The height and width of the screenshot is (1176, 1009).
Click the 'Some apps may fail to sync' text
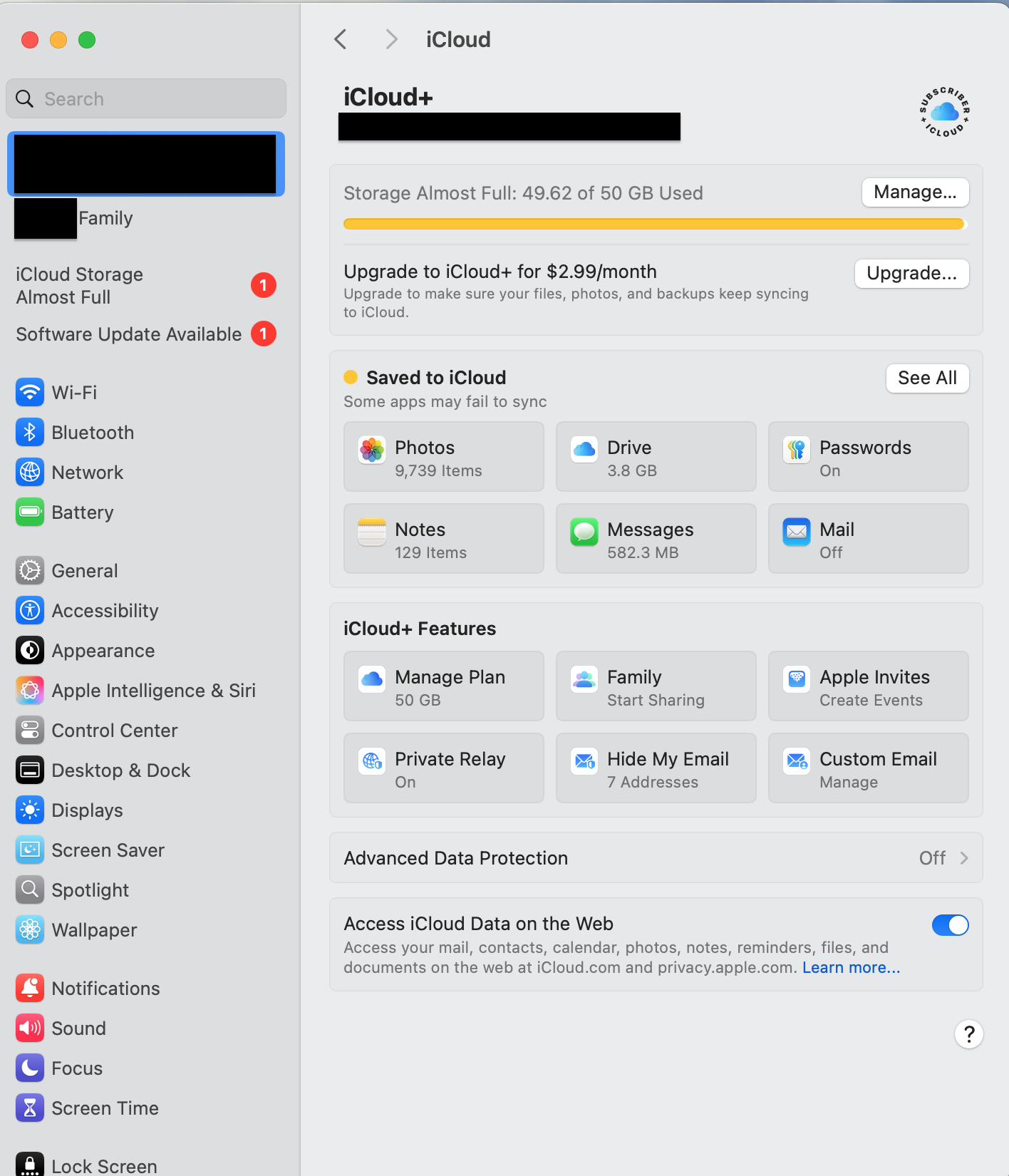pos(445,401)
